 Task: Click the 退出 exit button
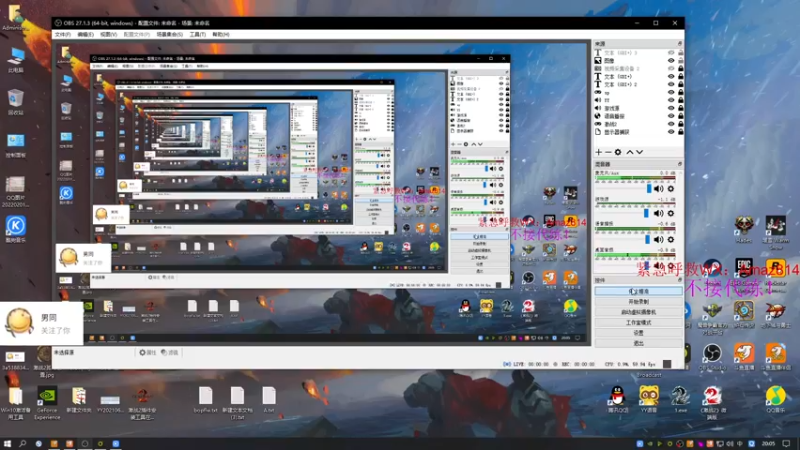click(638, 343)
